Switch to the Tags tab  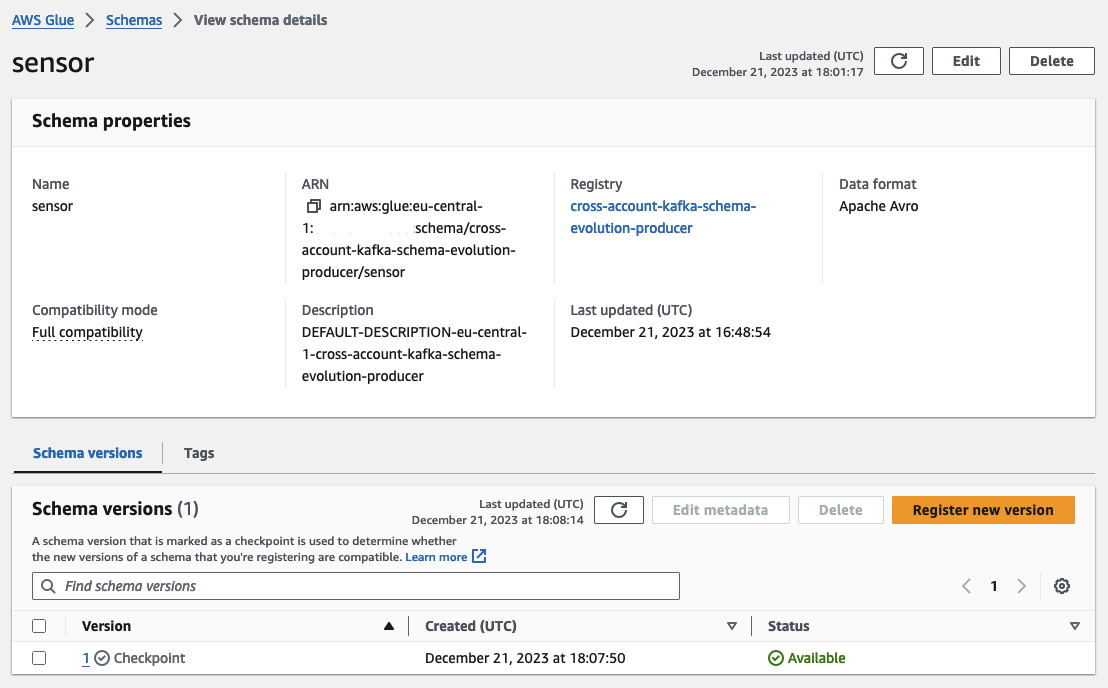point(199,453)
